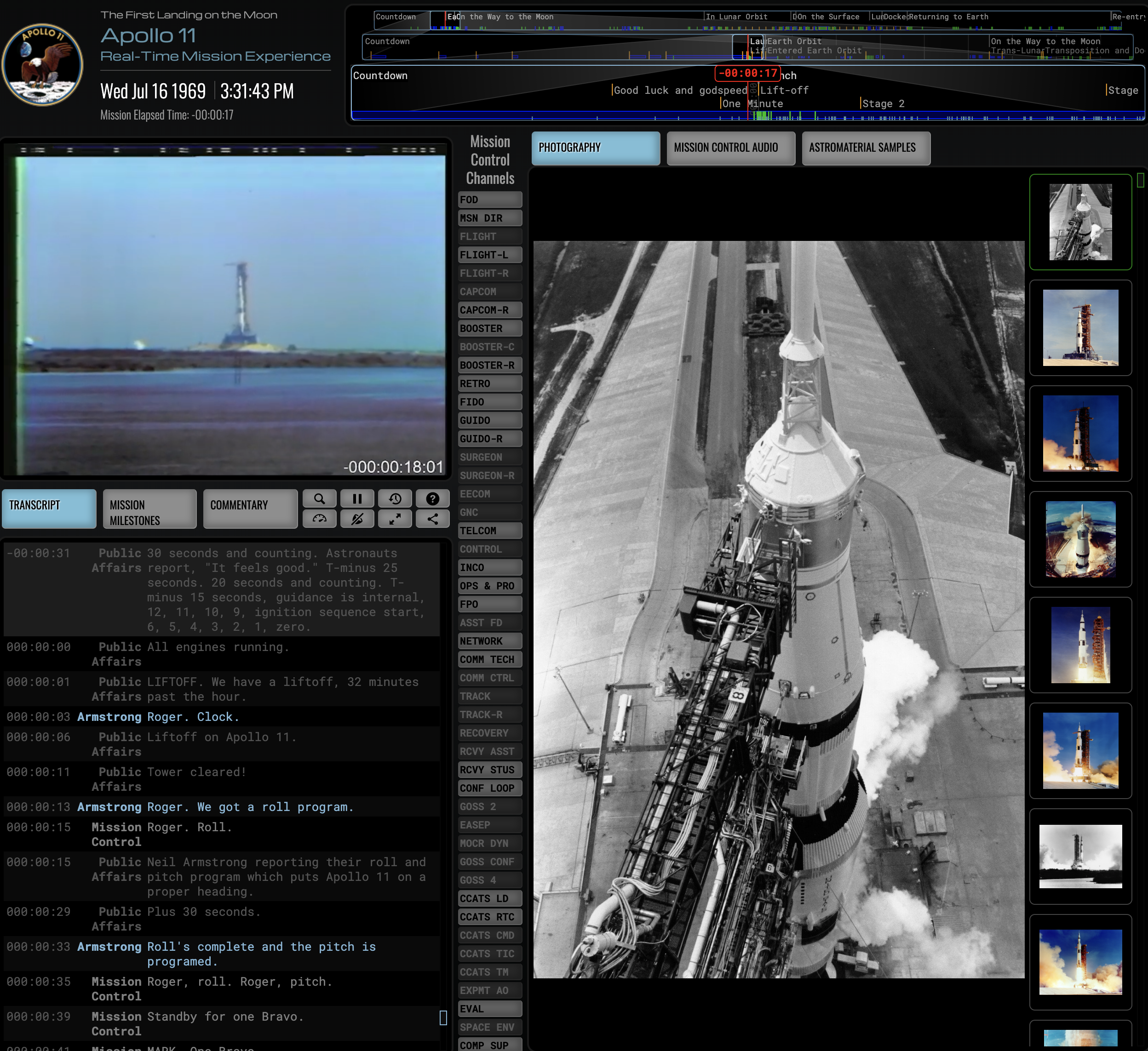Screen dimensions: 1148x1051
Task: Click the history clock rewind icon
Action: (395, 499)
